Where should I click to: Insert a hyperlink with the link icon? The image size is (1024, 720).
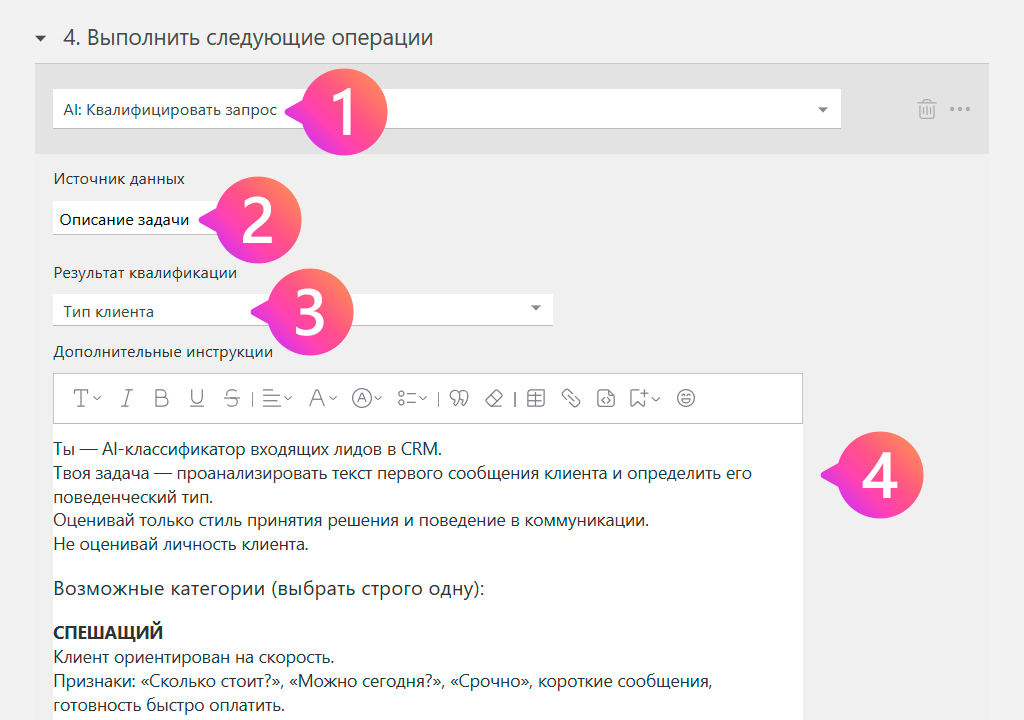(571, 398)
